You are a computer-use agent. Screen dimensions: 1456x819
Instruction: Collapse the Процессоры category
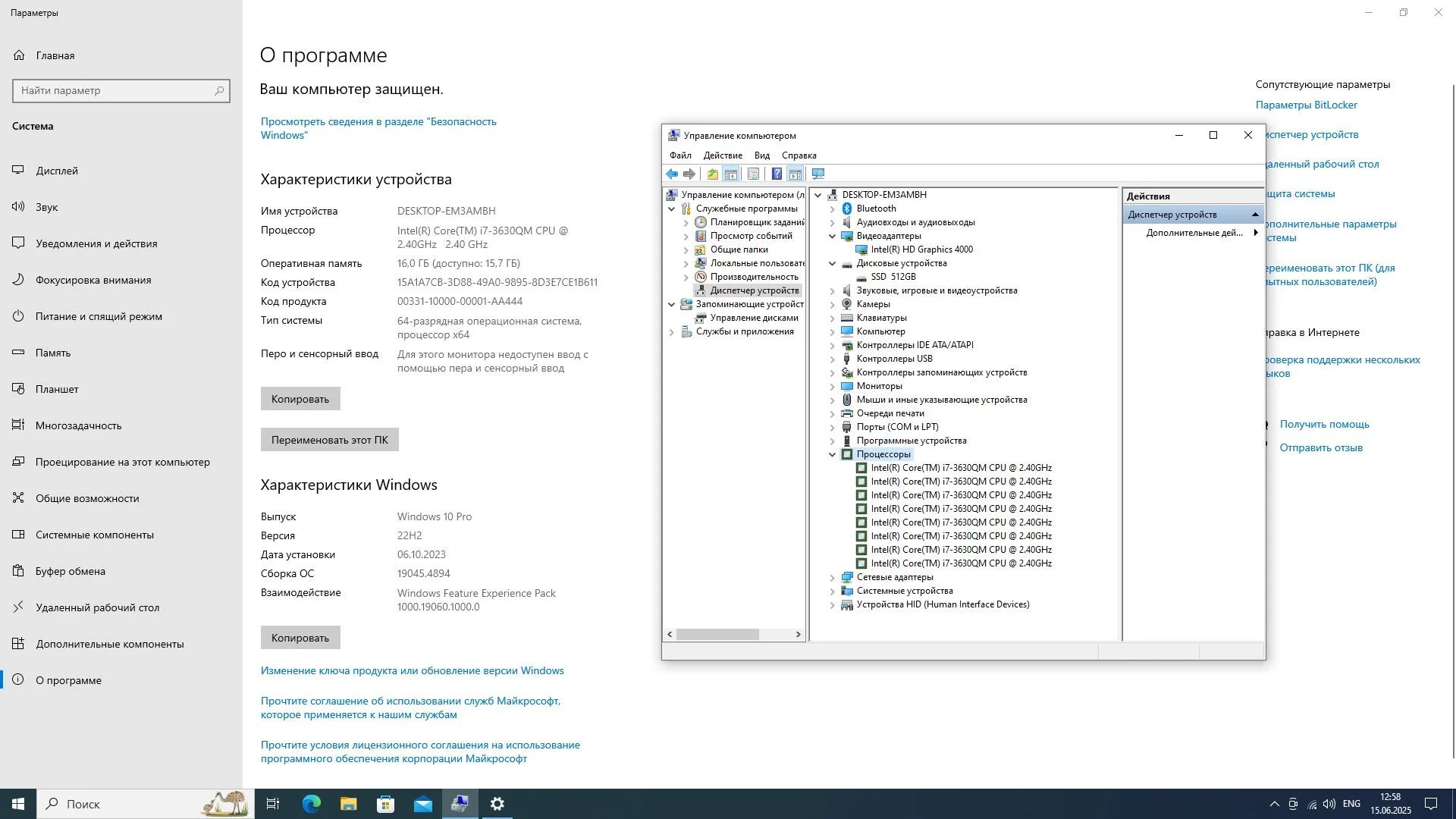[832, 455]
